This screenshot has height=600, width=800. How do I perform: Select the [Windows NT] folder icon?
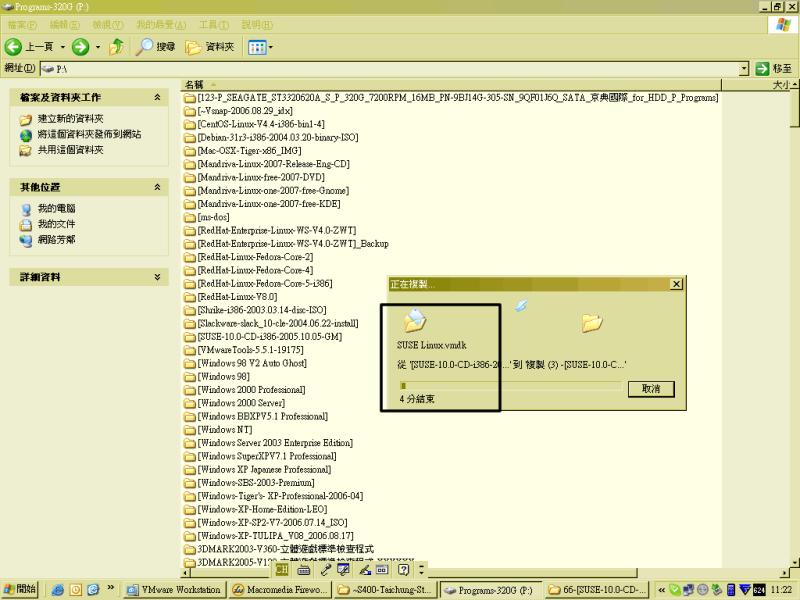[x=190, y=430]
